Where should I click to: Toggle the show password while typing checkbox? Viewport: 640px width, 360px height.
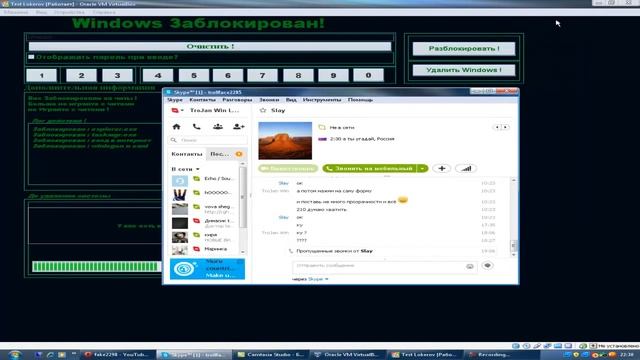tap(31, 57)
